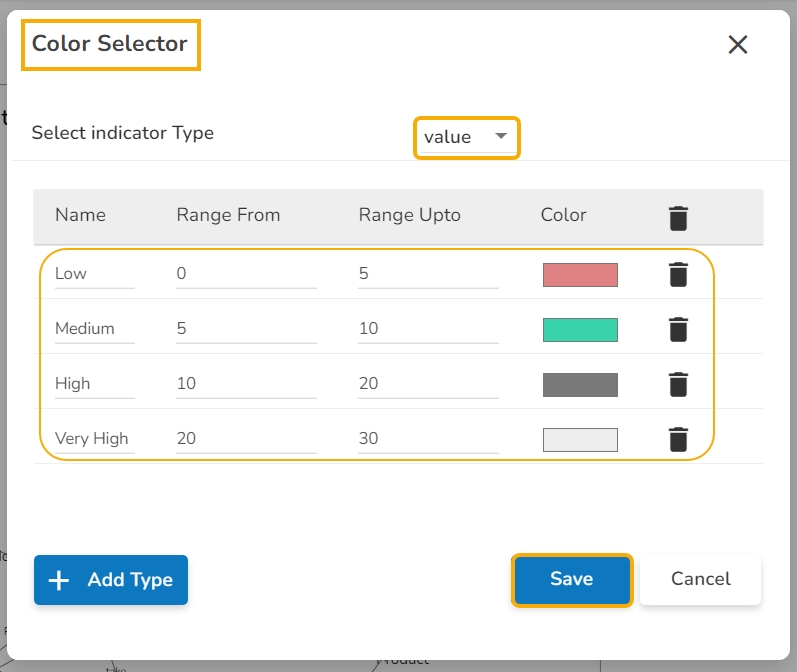The image size is (797, 672).
Task: Click the Low name field
Action: (x=94, y=274)
